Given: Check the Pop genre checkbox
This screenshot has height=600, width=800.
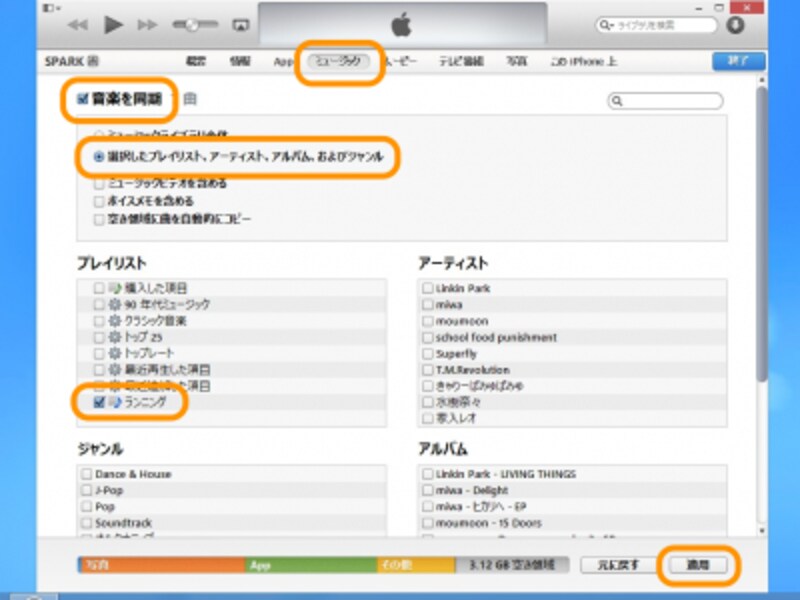Looking at the screenshot, I should pos(87,507).
